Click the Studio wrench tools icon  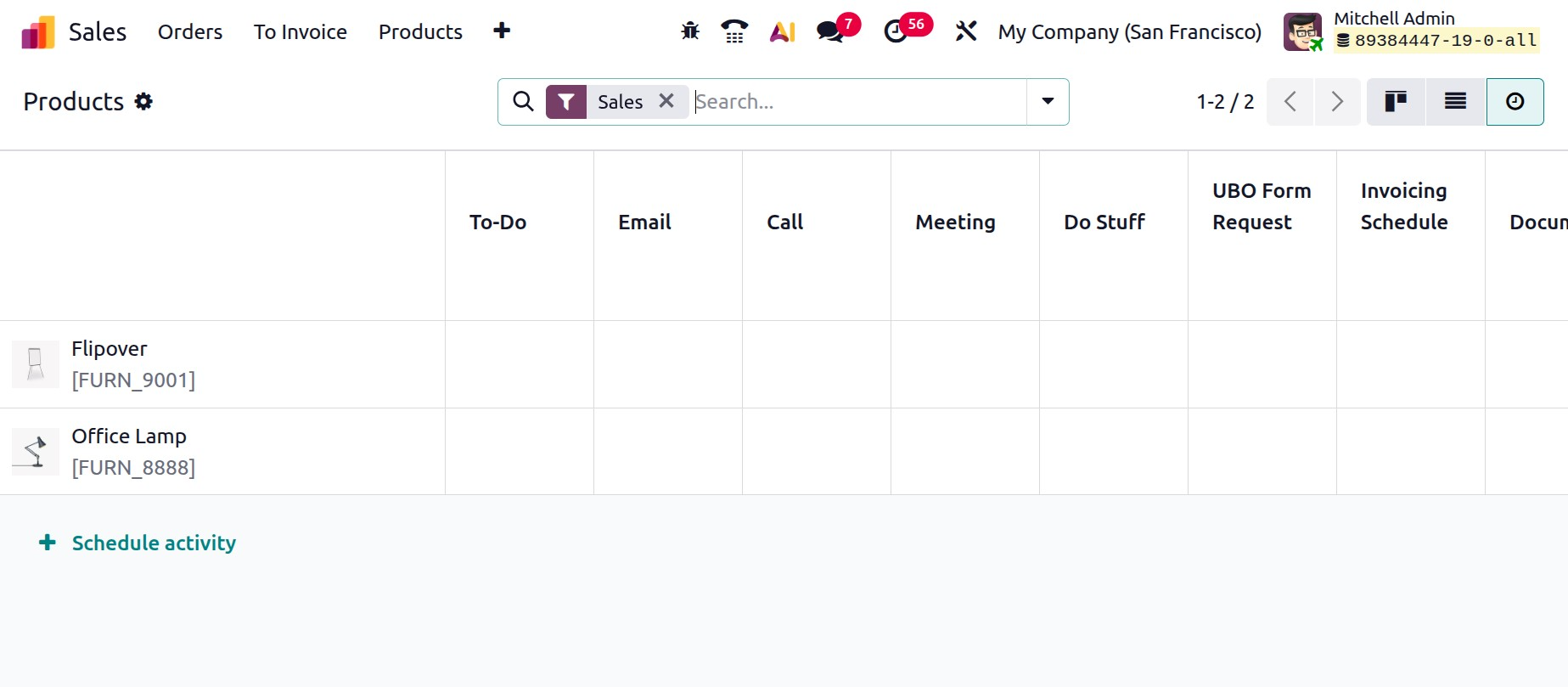[x=966, y=31]
